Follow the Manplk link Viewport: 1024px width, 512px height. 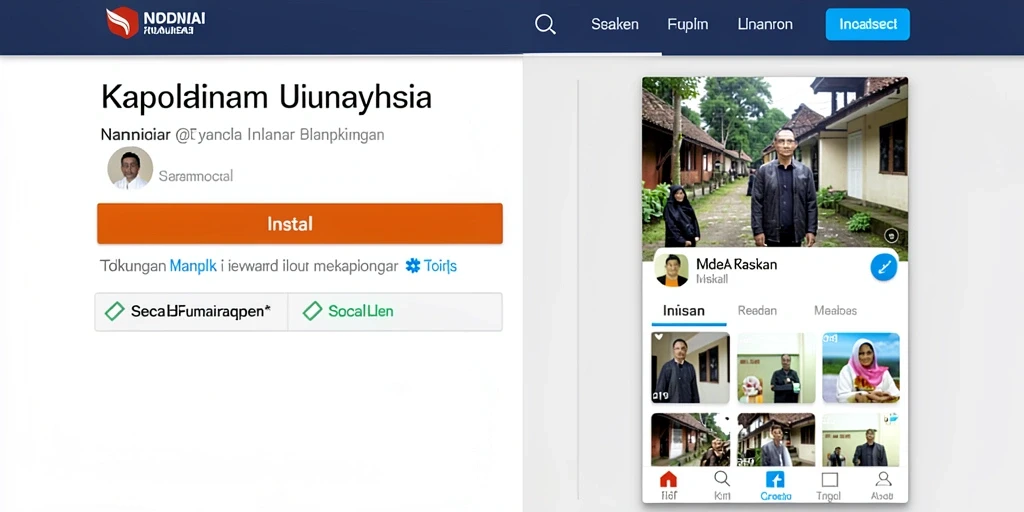coord(193,266)
